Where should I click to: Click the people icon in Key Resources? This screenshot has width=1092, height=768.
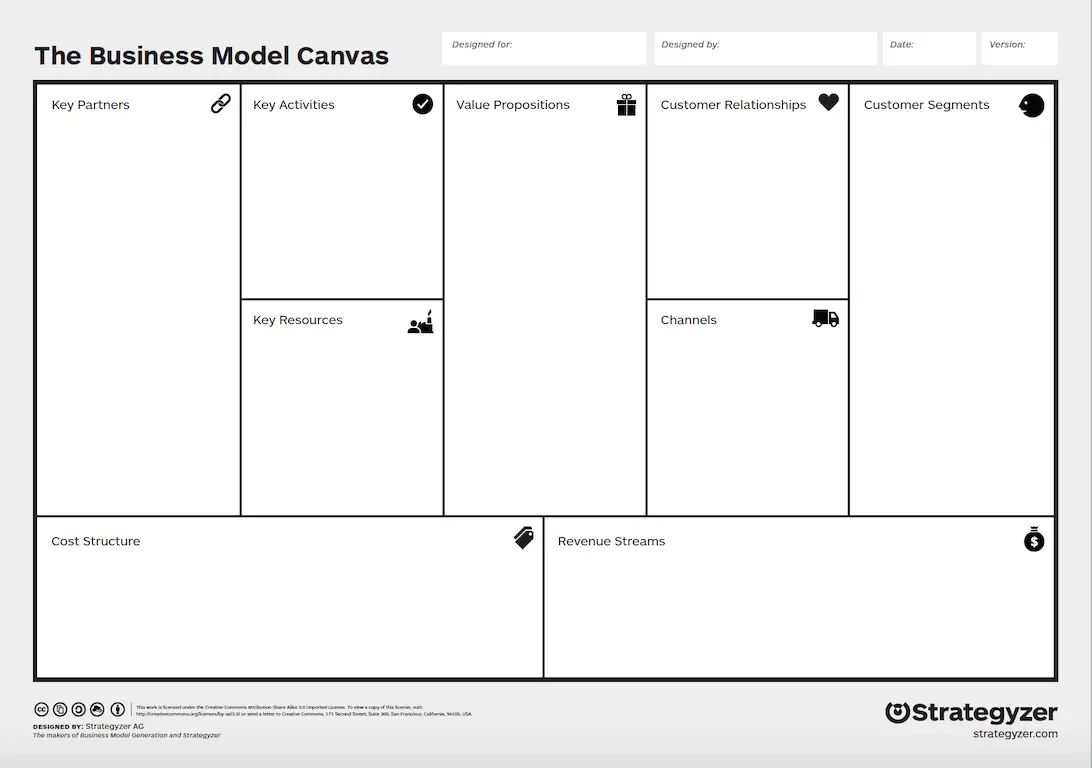(x=421, y=320)
